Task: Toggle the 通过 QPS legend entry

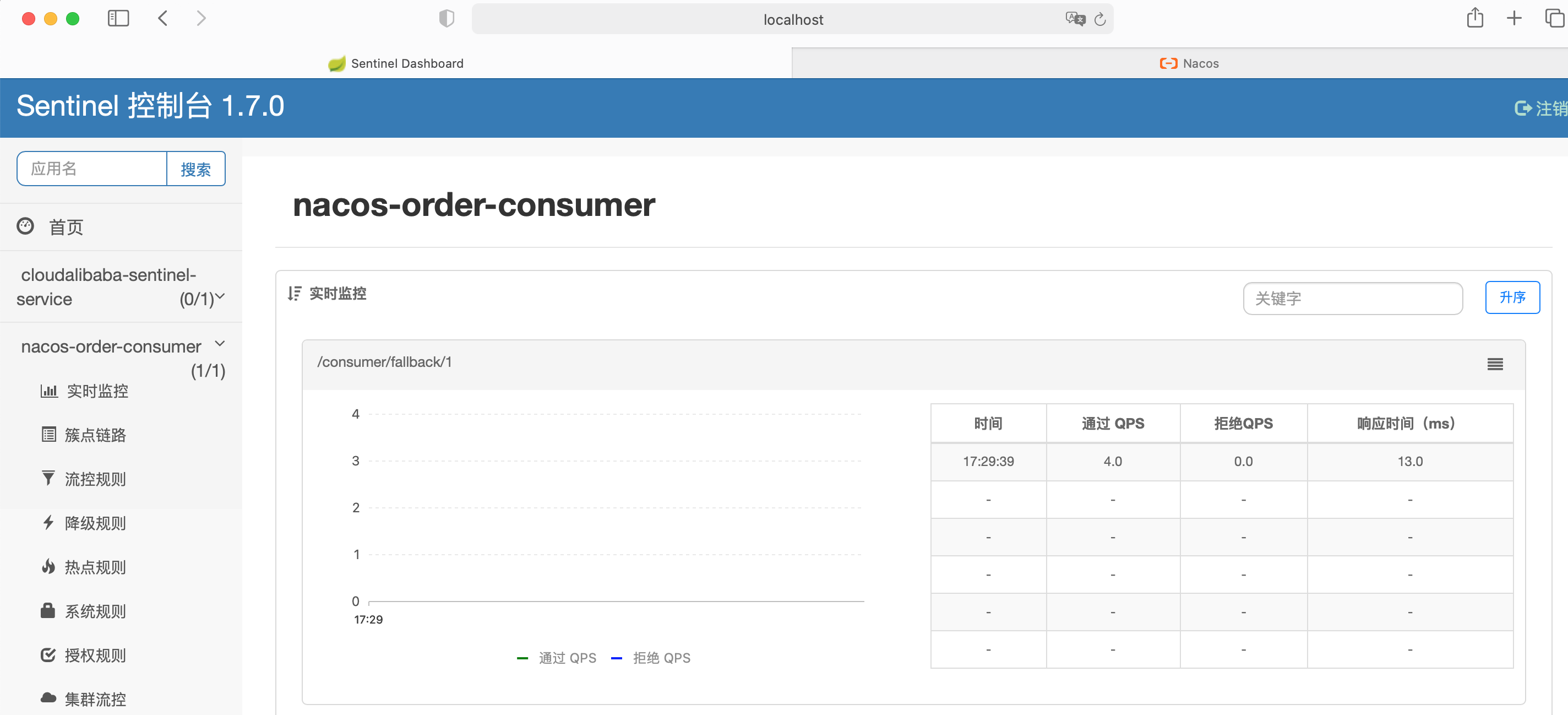Action: point(557,658)
